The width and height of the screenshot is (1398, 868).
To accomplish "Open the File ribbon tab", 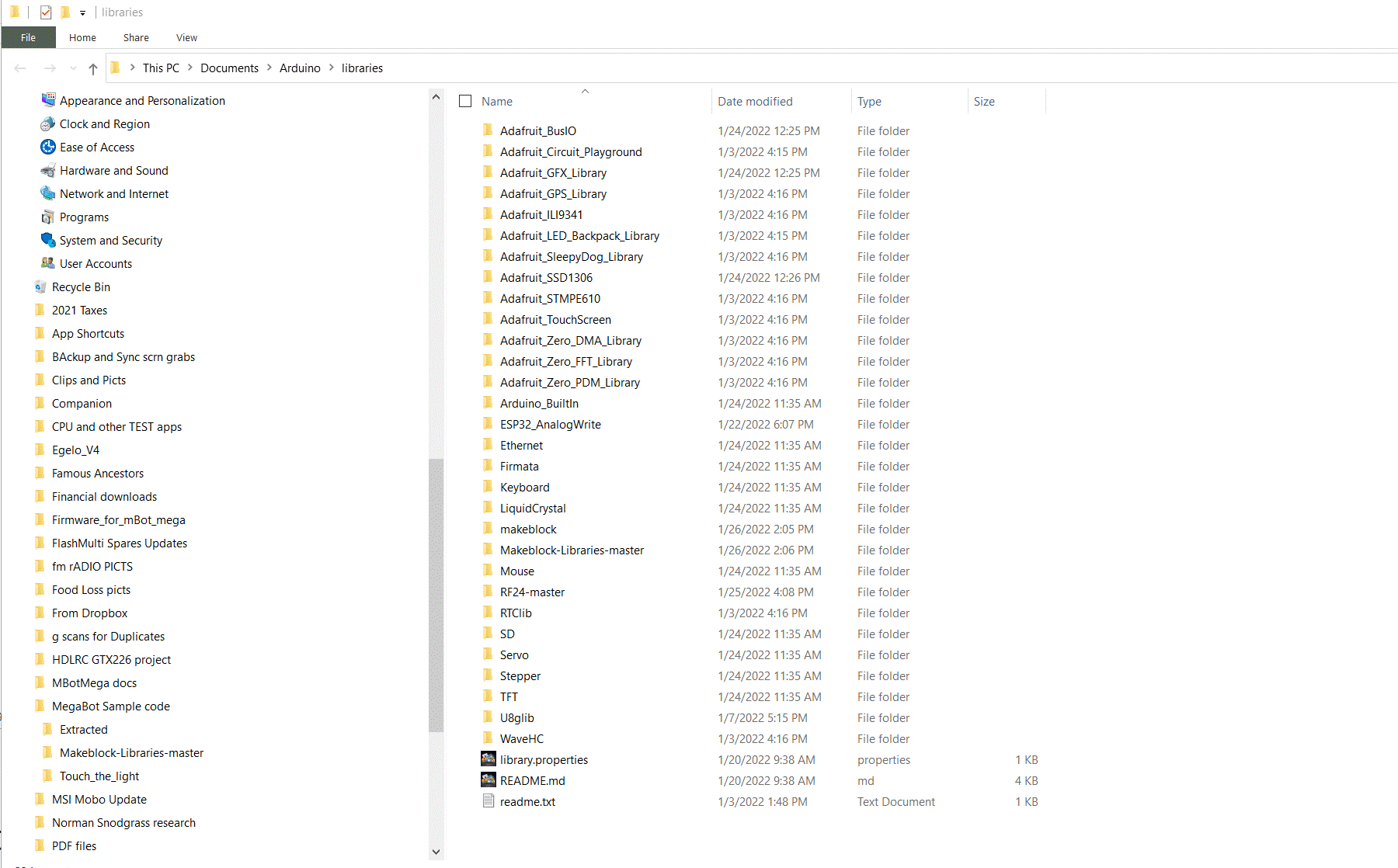I will tap(28, 37).
